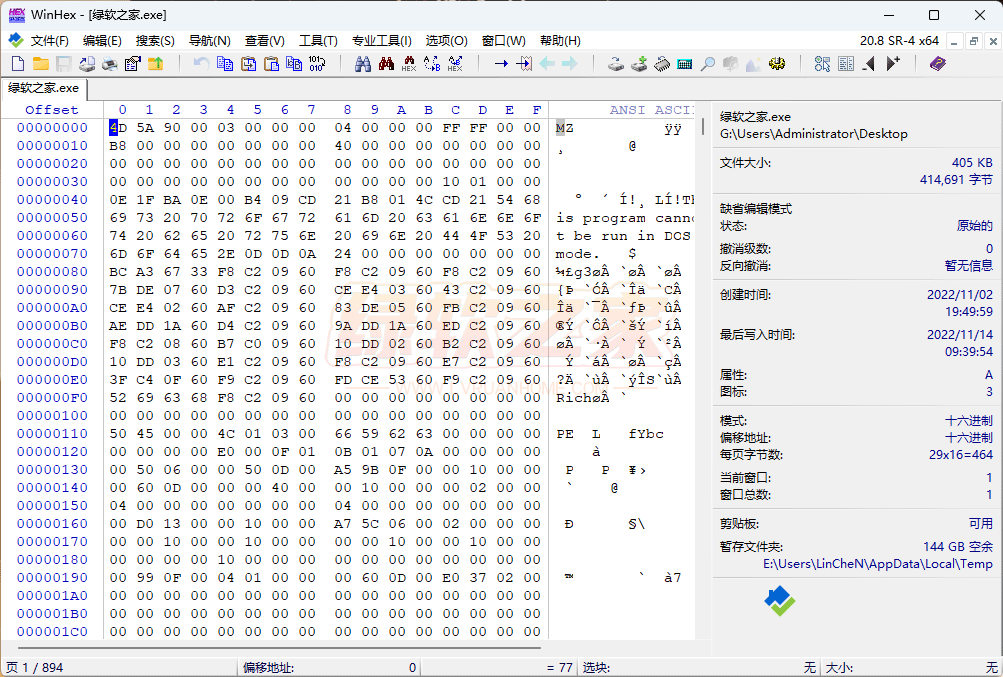Open the 文件(F) menu
Viewport: 1003px width, 677px height.
click(x=49, y=41)
